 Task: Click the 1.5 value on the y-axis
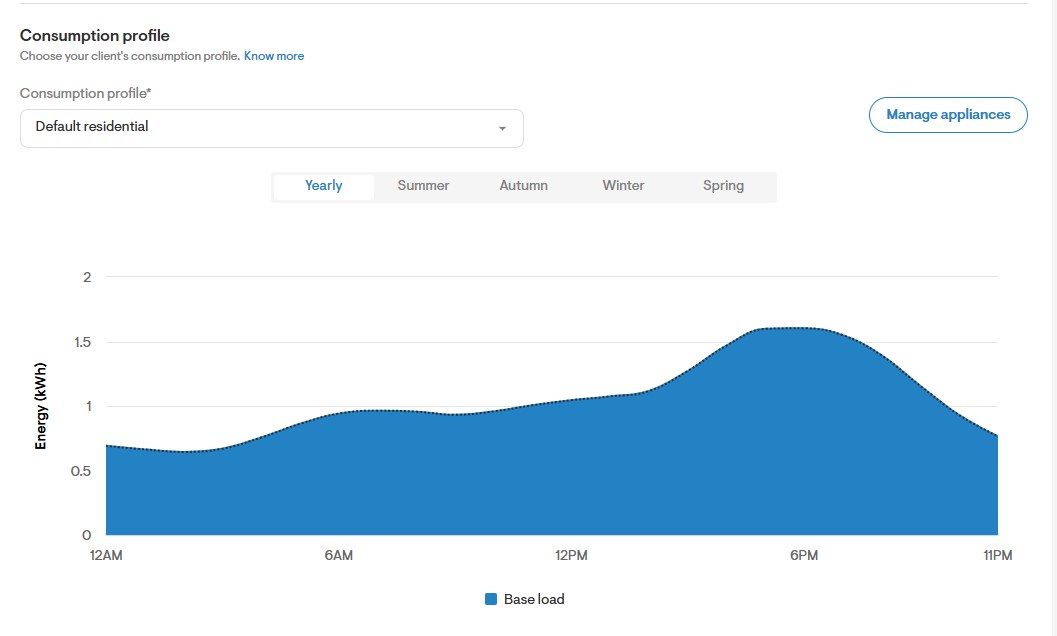pos(82,343)
